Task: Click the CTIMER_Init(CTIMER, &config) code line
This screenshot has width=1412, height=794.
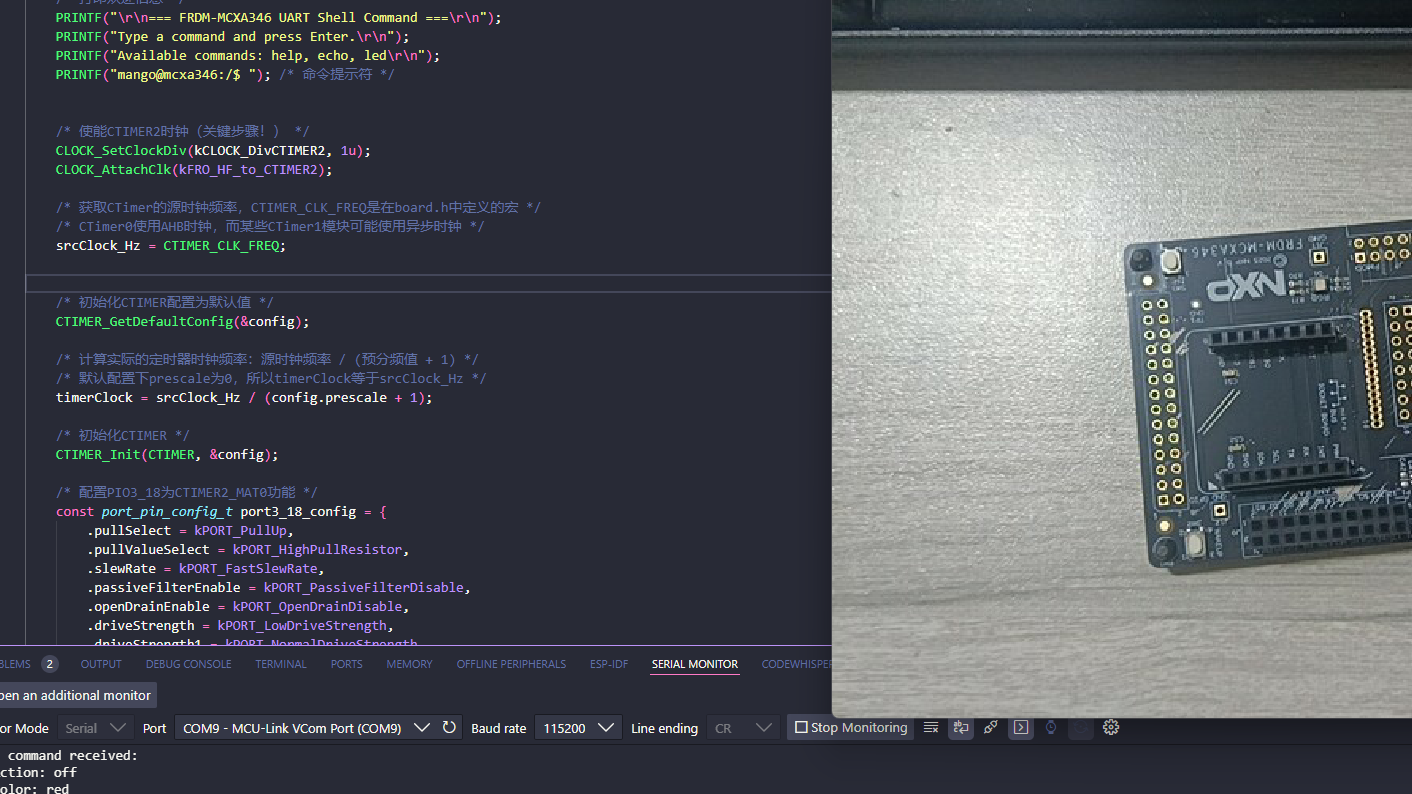Action: coord(166,455)
